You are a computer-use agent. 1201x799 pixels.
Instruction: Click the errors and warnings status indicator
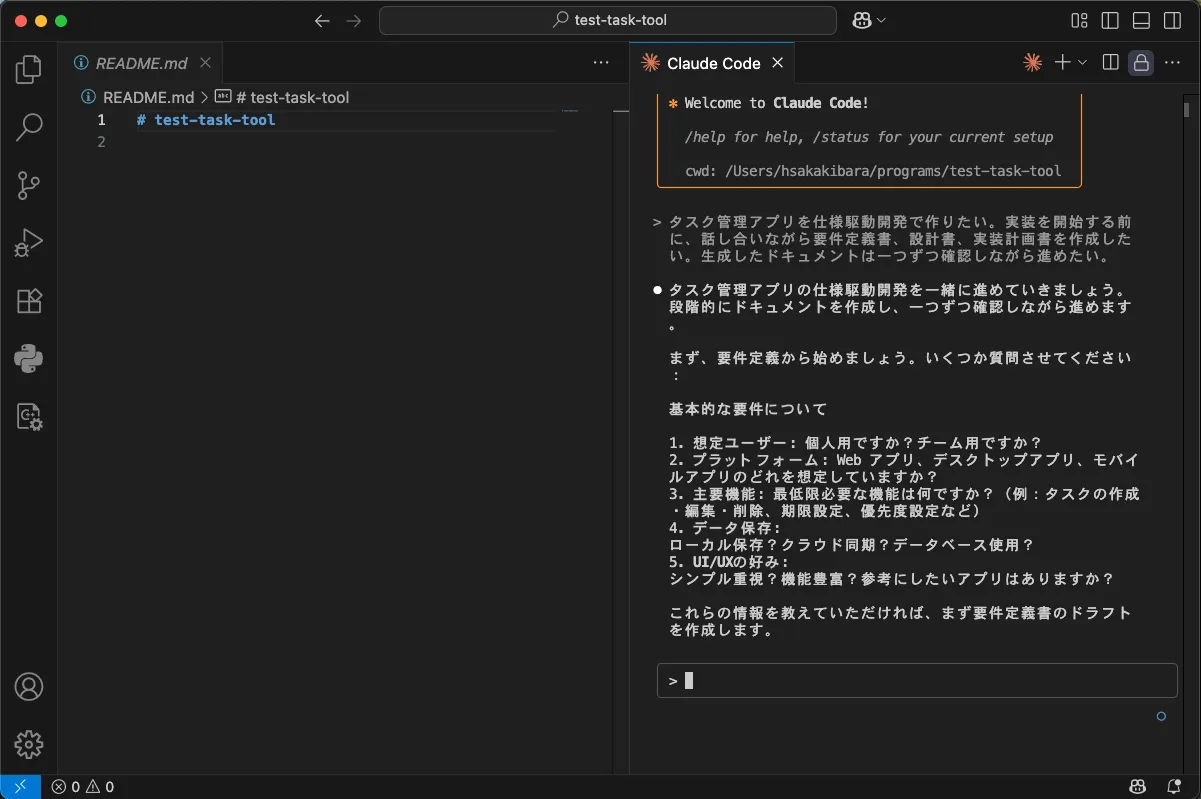[83, 787]
